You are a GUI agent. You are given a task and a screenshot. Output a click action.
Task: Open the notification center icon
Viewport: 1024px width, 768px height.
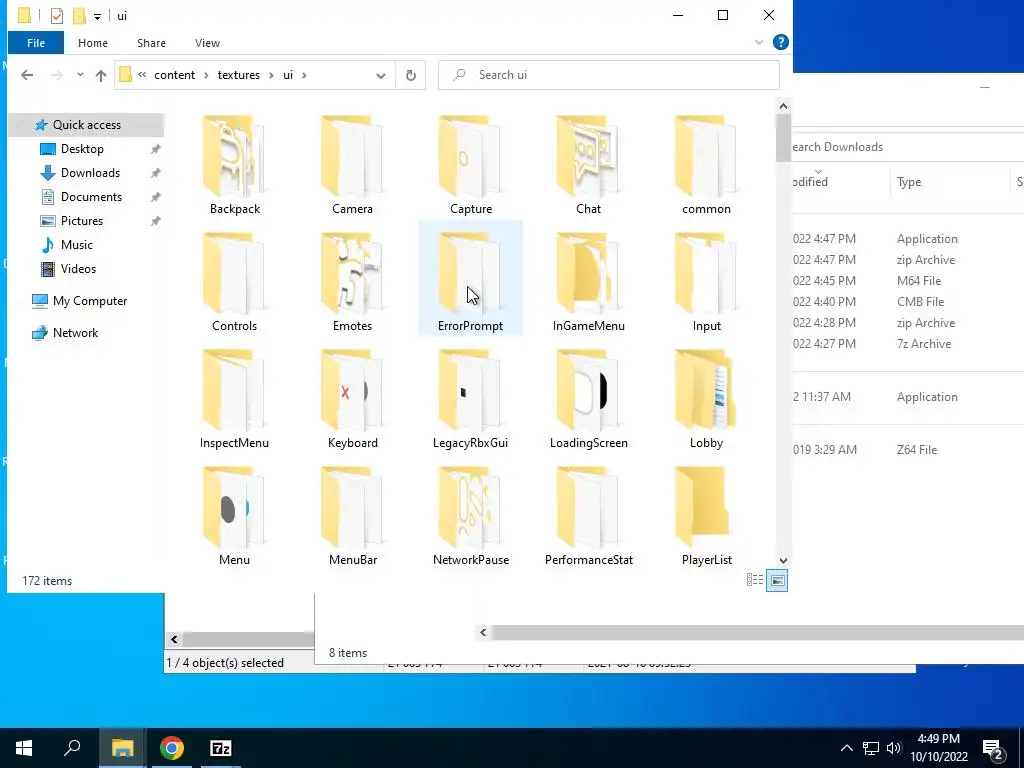(993, 748)
